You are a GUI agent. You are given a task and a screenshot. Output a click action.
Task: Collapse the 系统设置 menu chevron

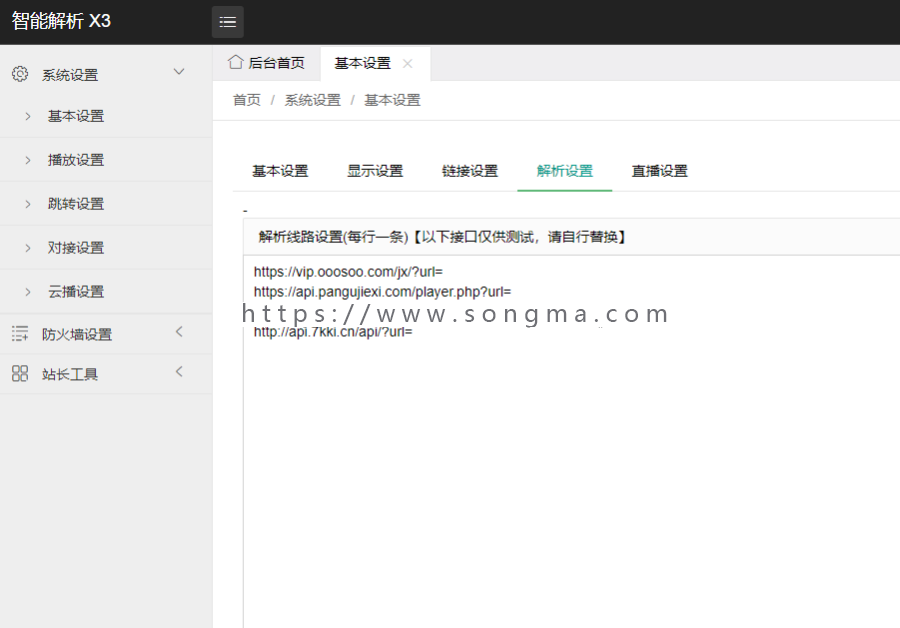coord(179,72)
